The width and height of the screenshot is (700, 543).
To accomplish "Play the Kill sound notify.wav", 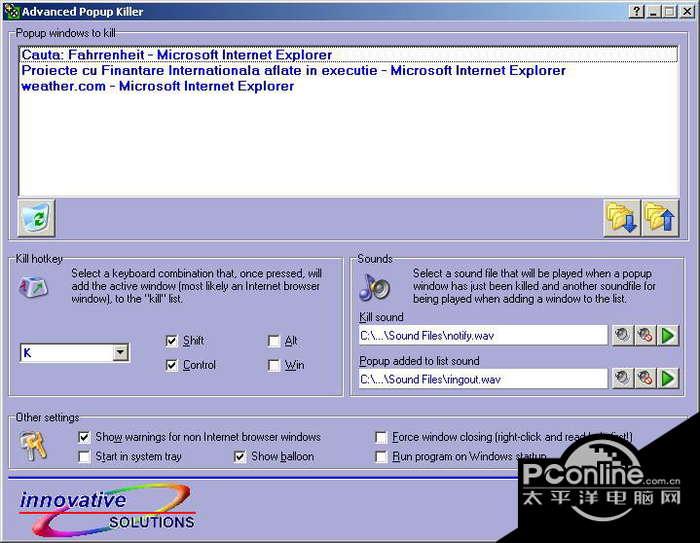I will click(x=668, y=335).
